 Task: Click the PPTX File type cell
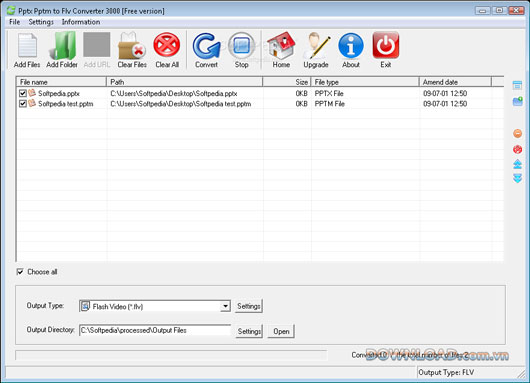(x=329, y=93)
